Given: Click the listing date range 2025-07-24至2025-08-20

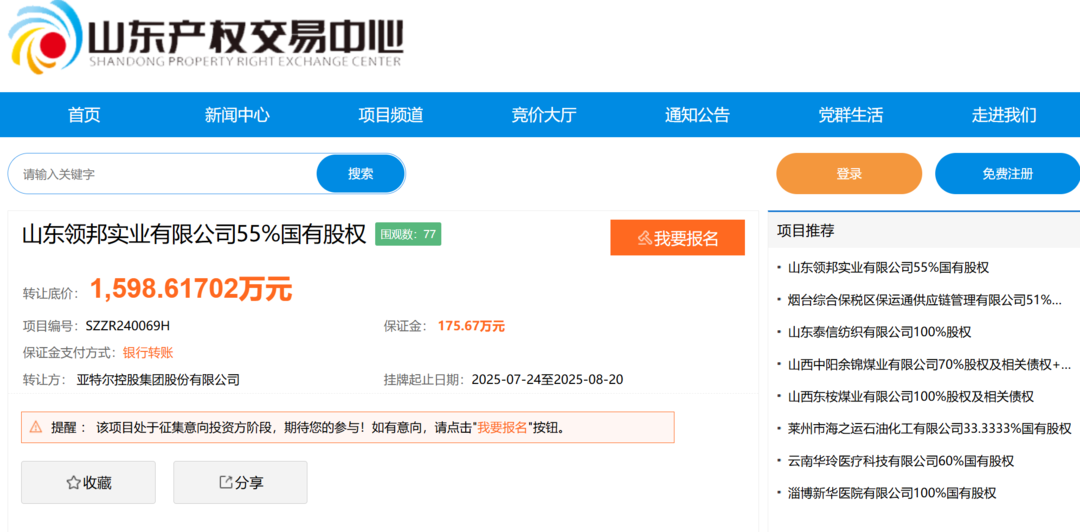Looking at the screenshot, I should click(548, 379).
